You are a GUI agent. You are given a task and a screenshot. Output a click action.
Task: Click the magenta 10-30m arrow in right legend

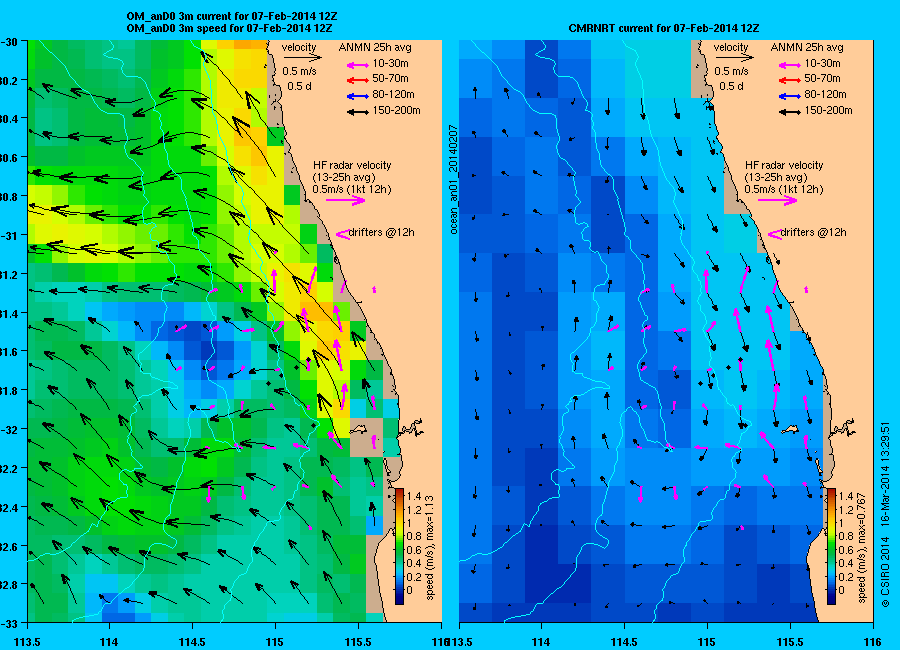pyautogui.click(x=789, y=65)
